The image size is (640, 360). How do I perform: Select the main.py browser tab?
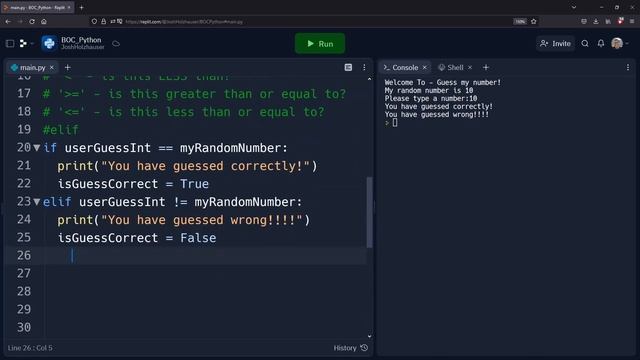point(37,7)
